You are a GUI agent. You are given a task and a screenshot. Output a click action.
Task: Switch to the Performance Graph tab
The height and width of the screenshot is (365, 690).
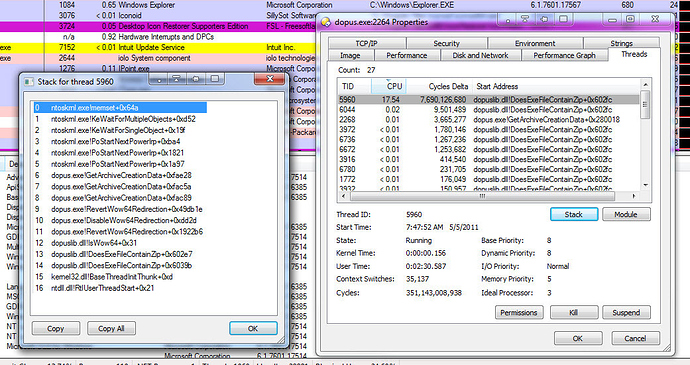point(564,55)
